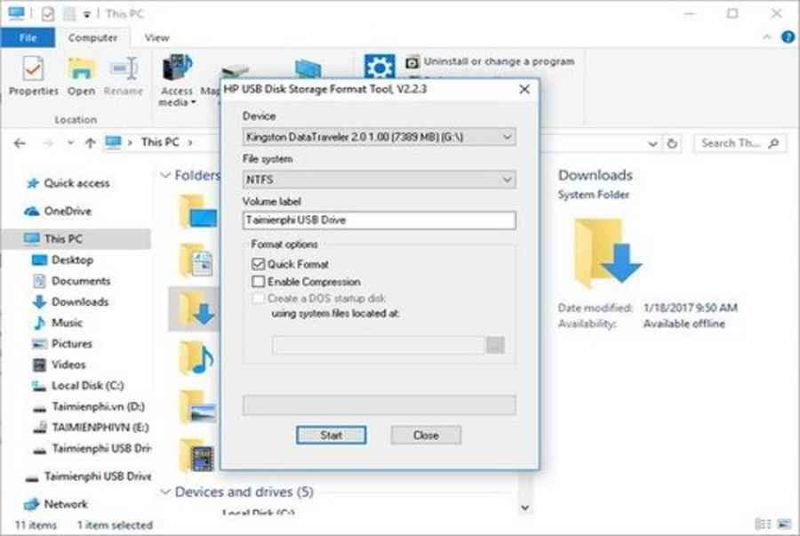Uncheck the Quick Format checkbox

(x=259, y=264)
